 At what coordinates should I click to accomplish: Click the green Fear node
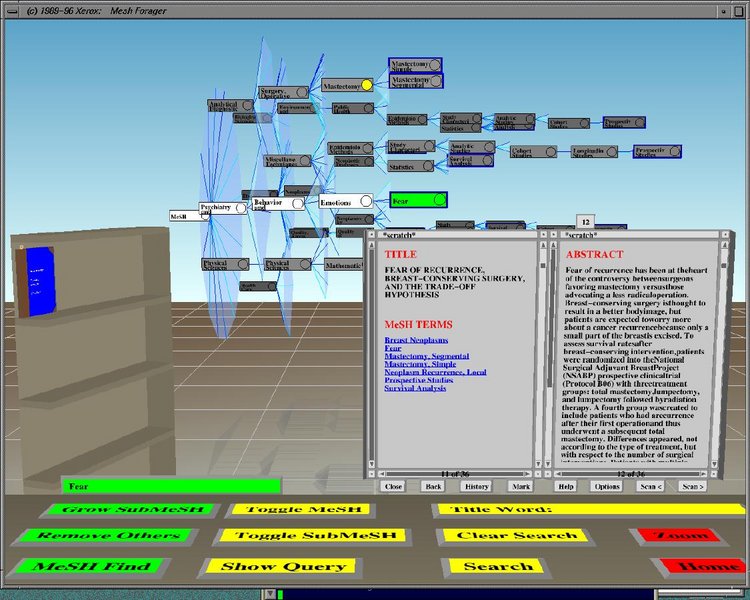(x=419, y=200)
